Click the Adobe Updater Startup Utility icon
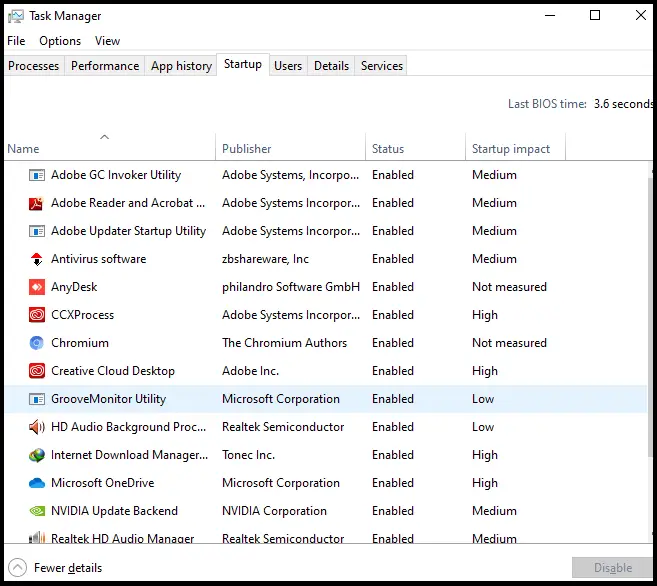657x586 pixels. click(37, 231)
